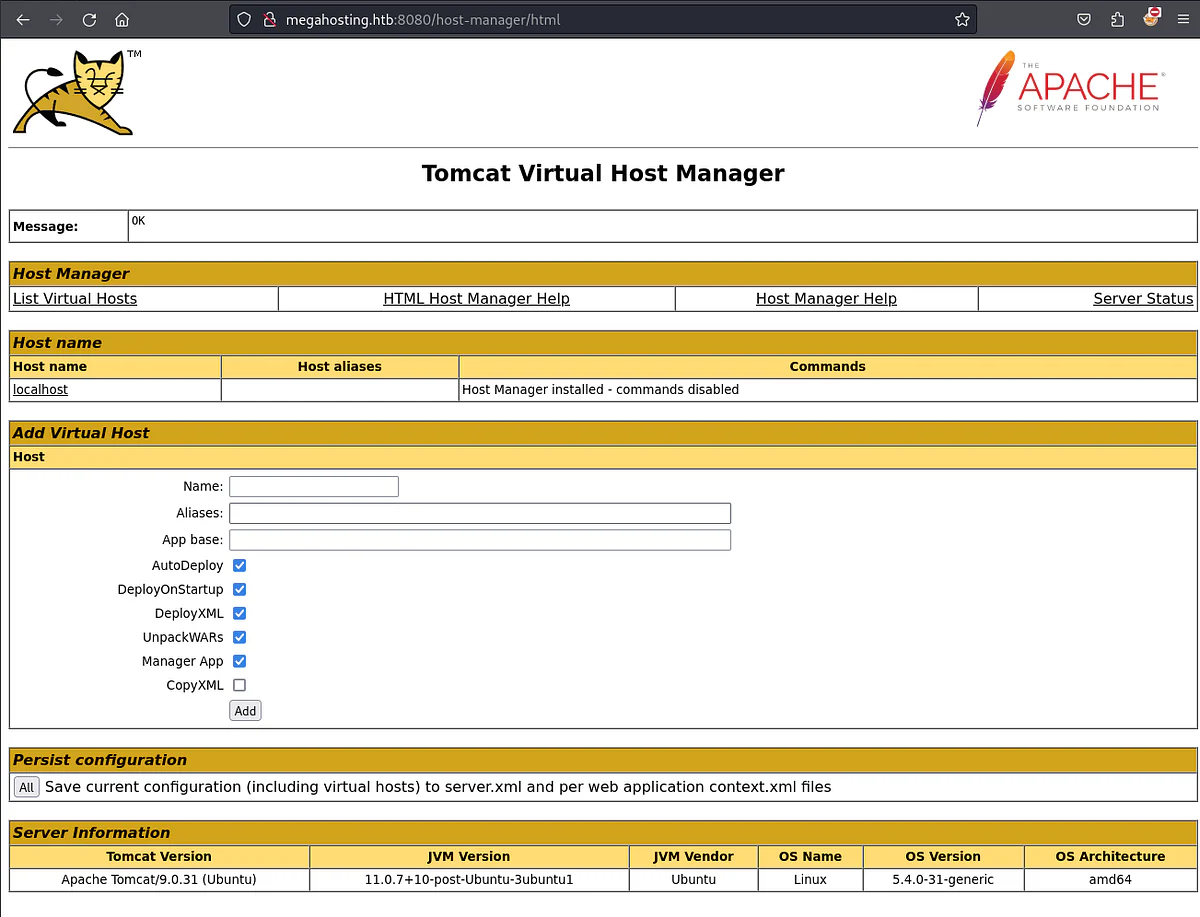Open the extensions puzzle icon
The image size is (1200, 917).
(x=1117, y=19)
